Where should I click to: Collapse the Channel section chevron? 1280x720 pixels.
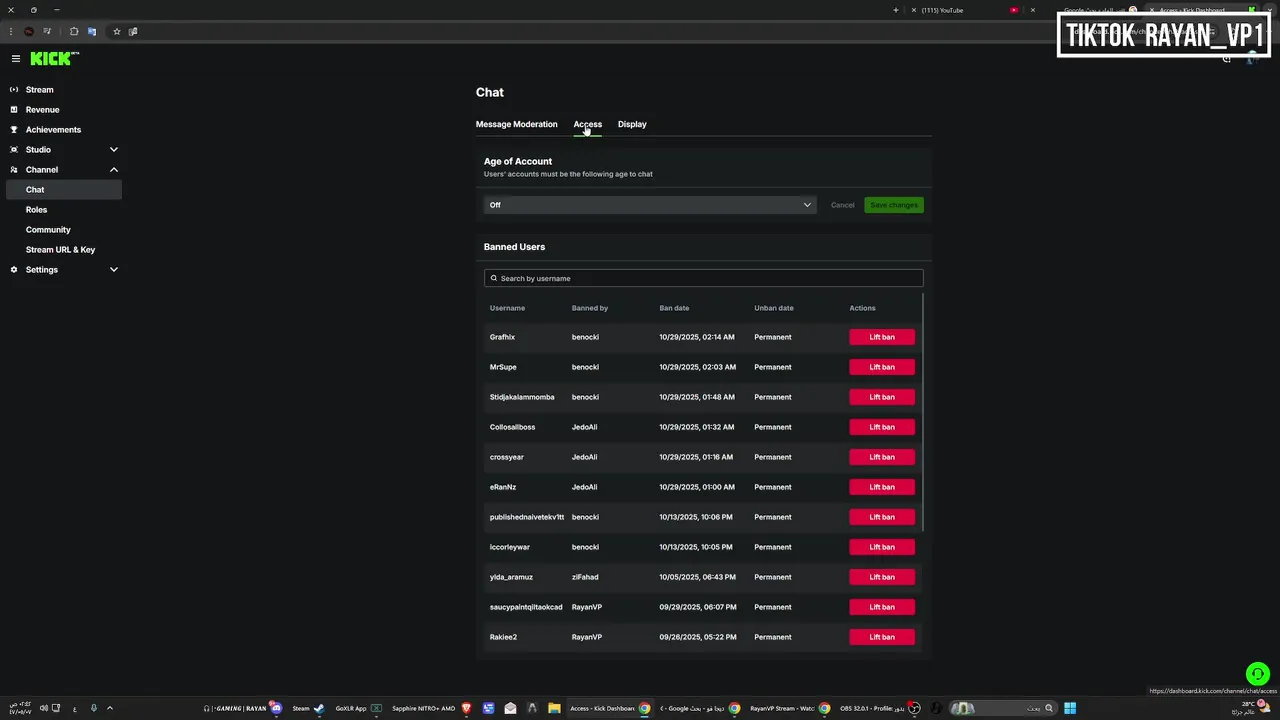113,170
